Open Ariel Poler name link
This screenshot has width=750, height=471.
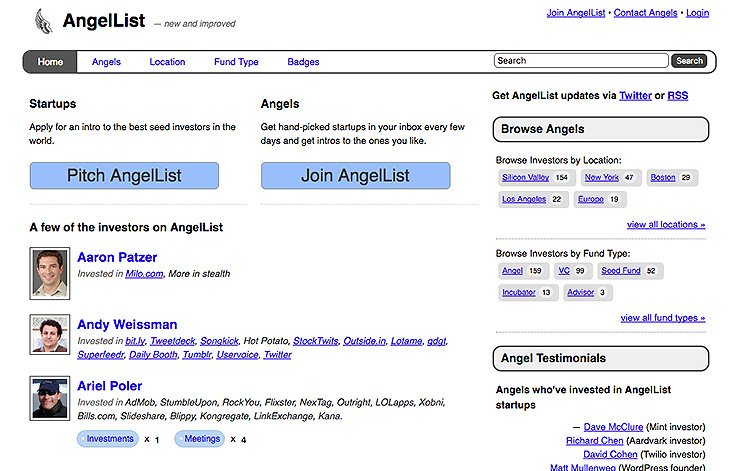(x=110, y=386)
